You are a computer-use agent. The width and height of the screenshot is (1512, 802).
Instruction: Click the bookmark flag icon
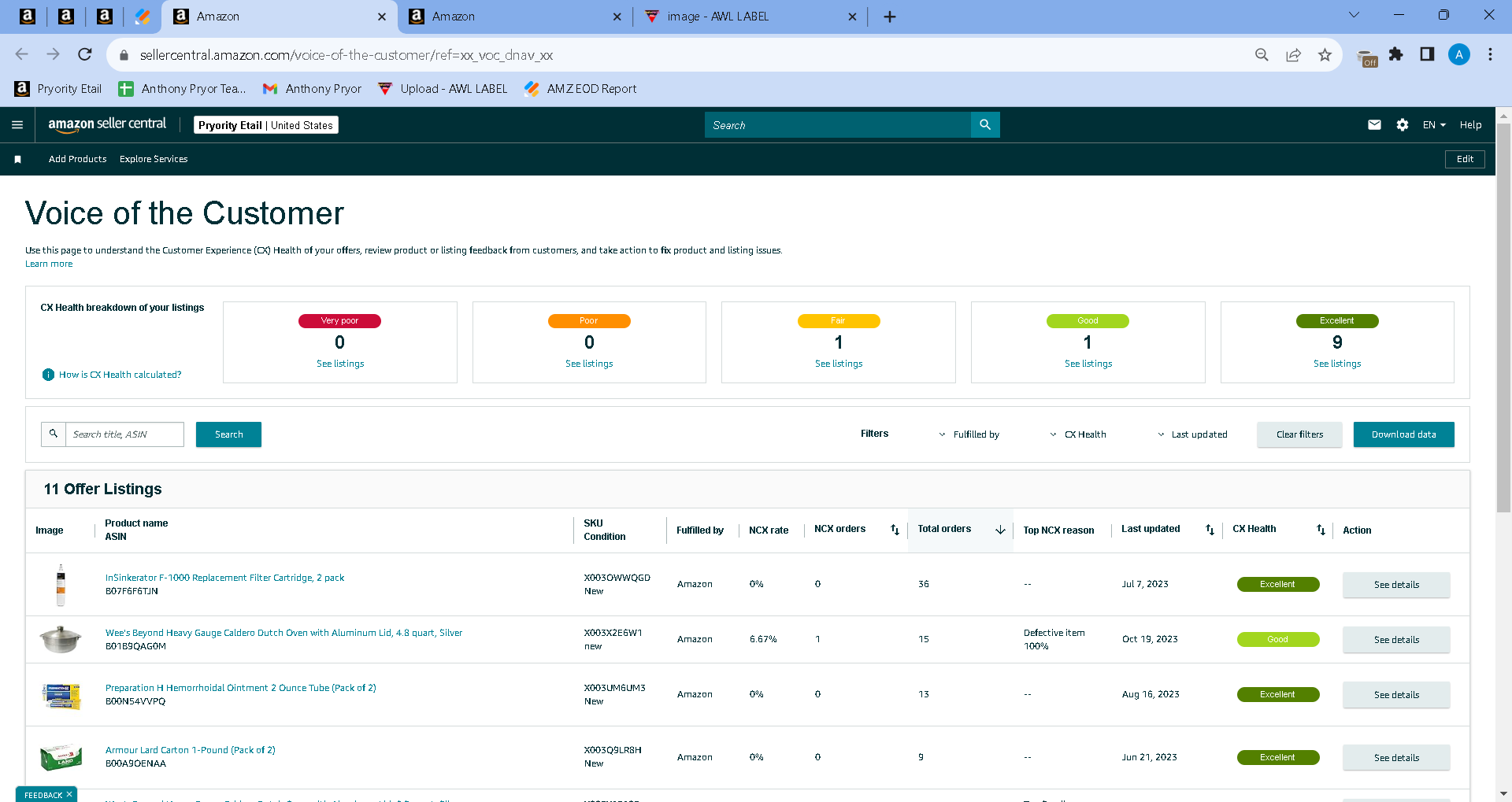coord(17,159)
